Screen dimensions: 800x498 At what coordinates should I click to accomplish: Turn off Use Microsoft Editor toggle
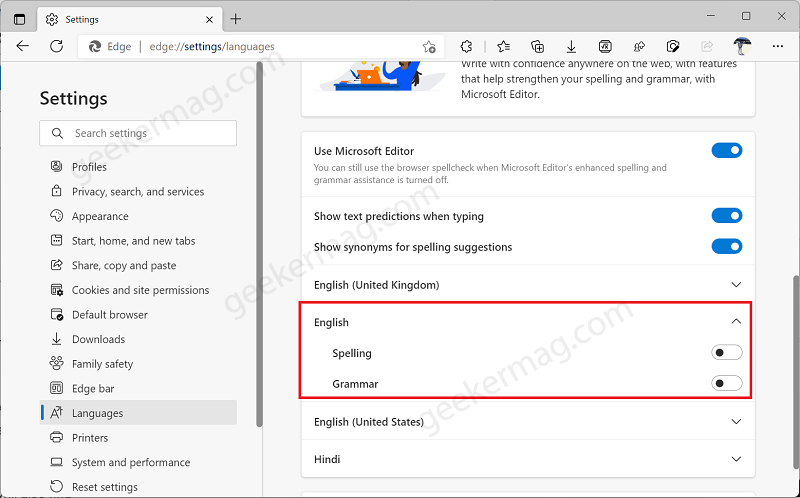tap(727, 151)
